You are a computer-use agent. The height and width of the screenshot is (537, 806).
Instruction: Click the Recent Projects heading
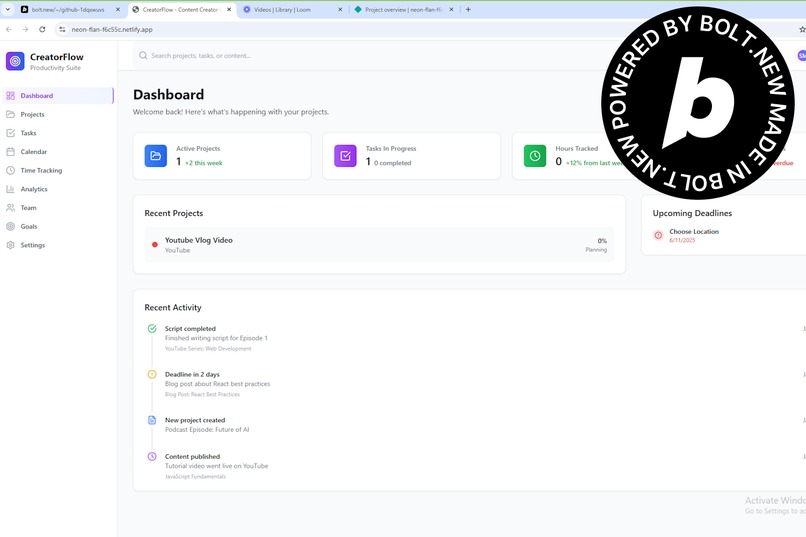point(174,213)
